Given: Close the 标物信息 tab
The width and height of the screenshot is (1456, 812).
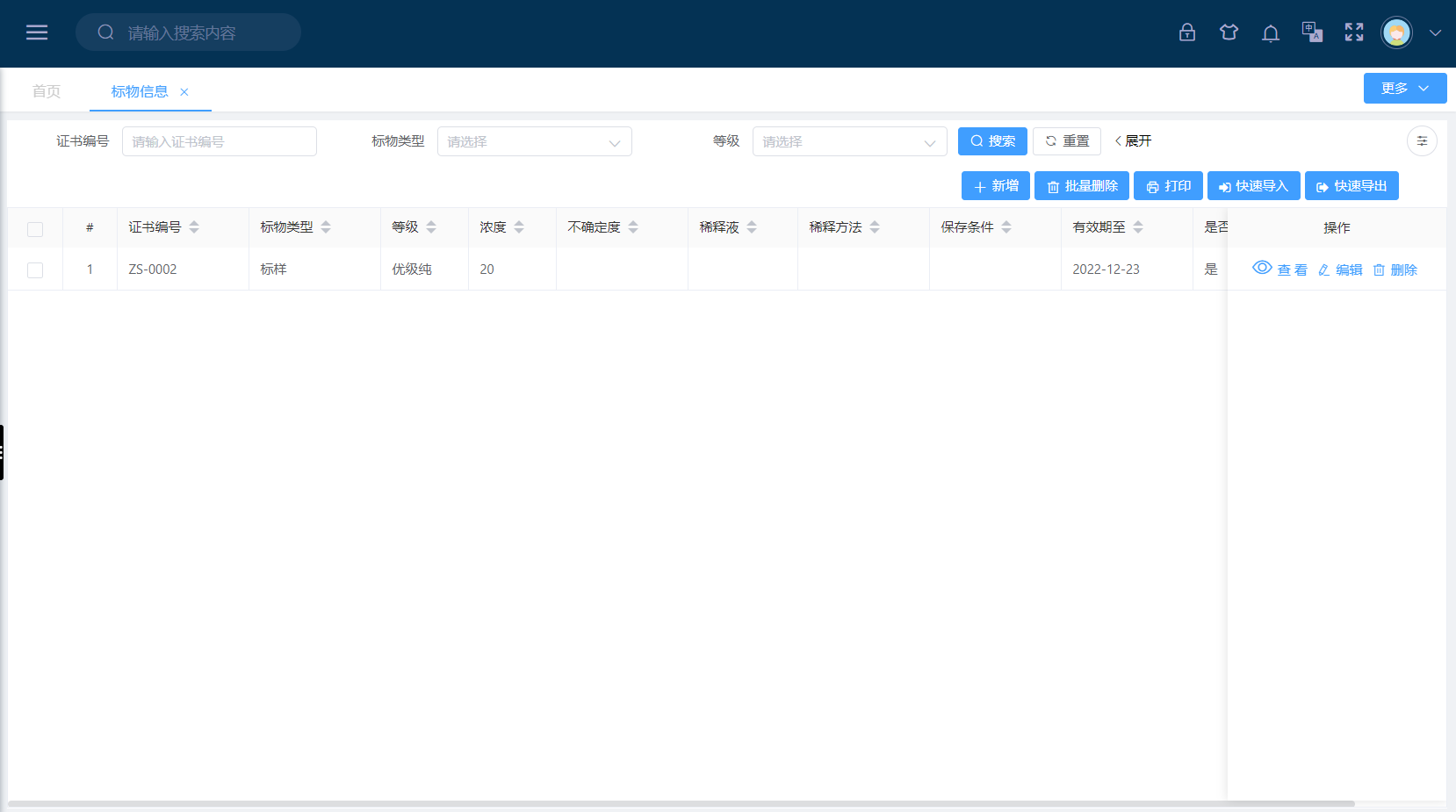Looking at the screenshot, I should (184, 92).
